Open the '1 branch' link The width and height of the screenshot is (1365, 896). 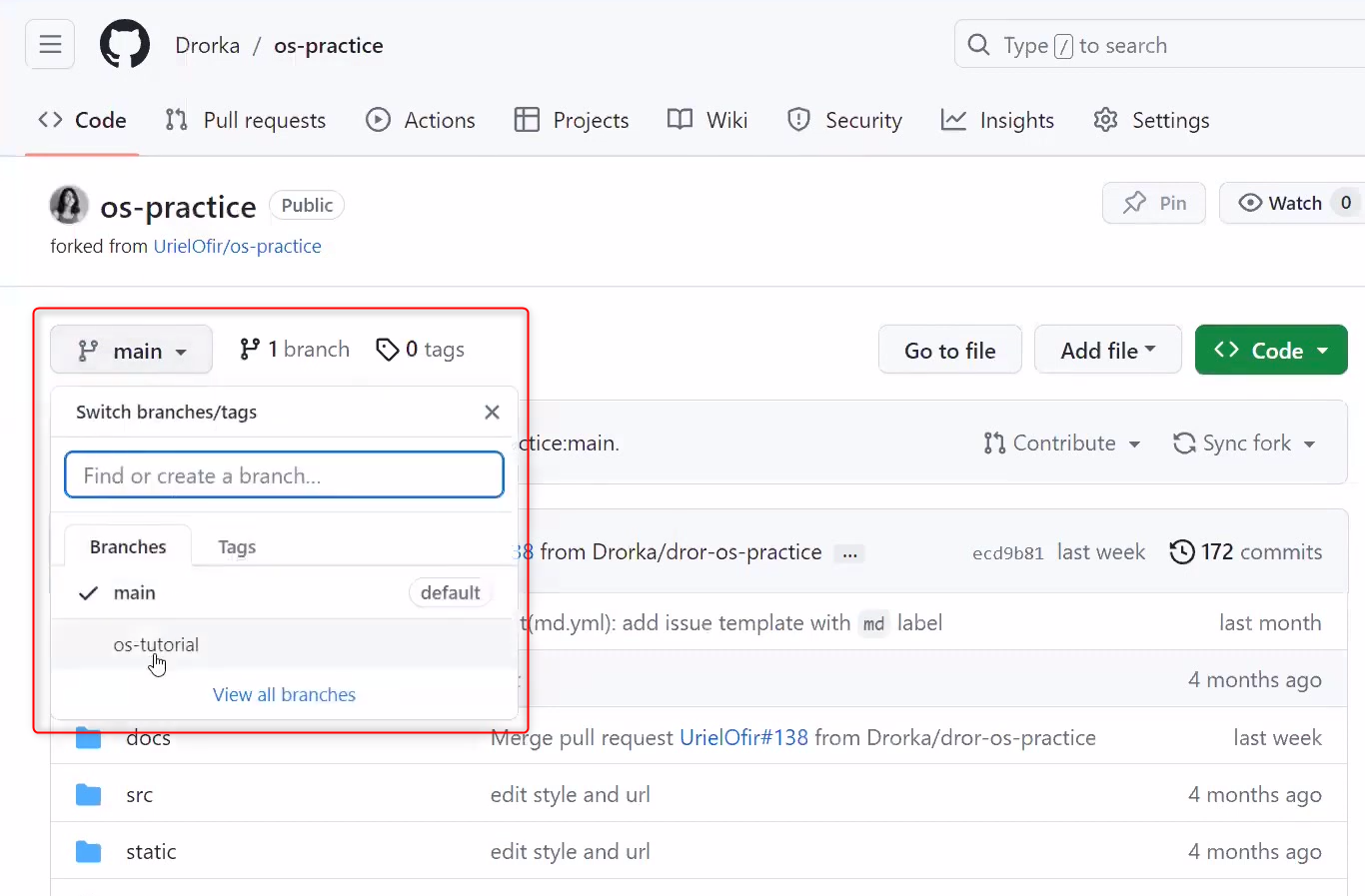click(x=295, y=350)
